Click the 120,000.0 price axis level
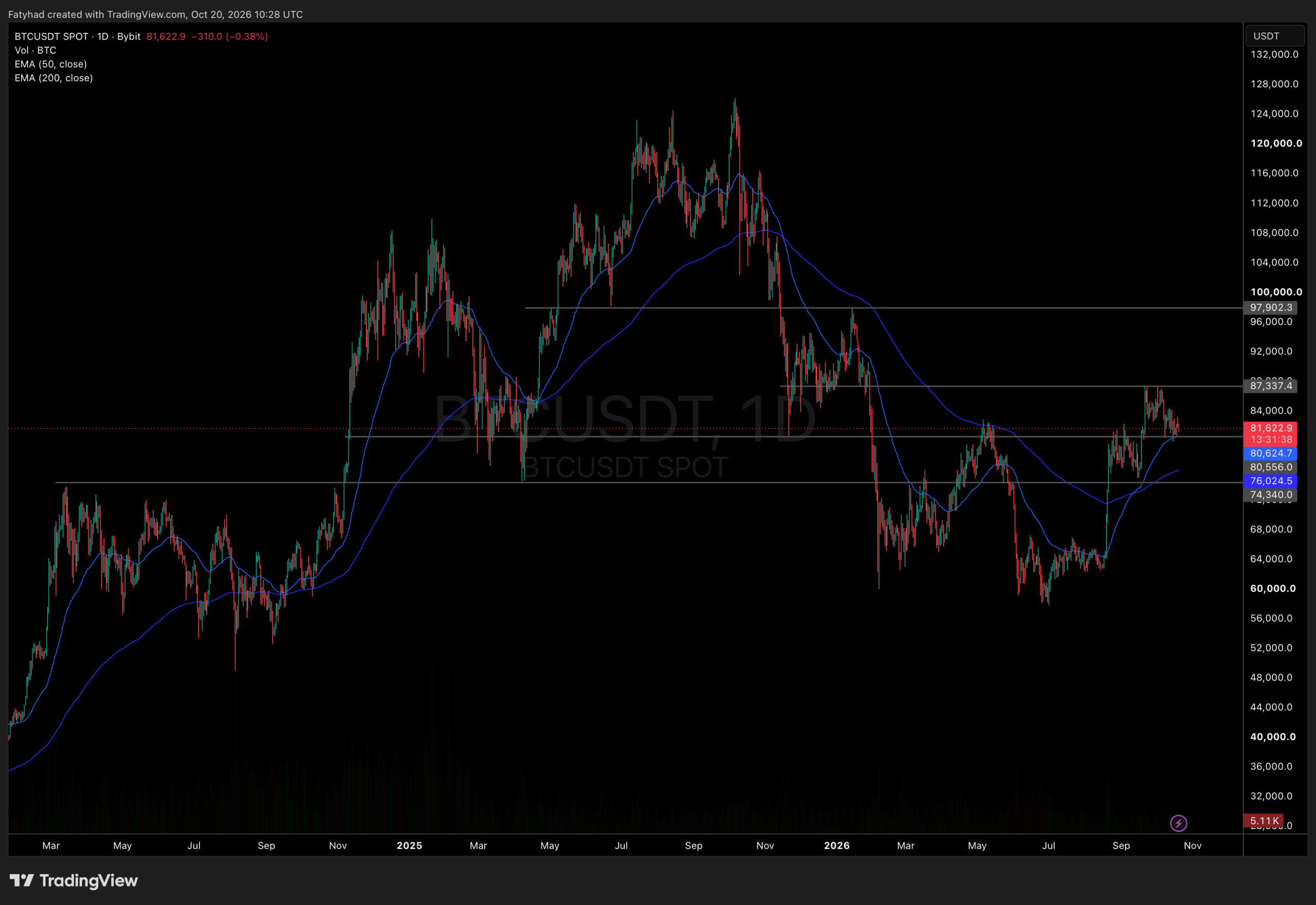Screen dimensions: 1316x905 (x=1276, y=143)
